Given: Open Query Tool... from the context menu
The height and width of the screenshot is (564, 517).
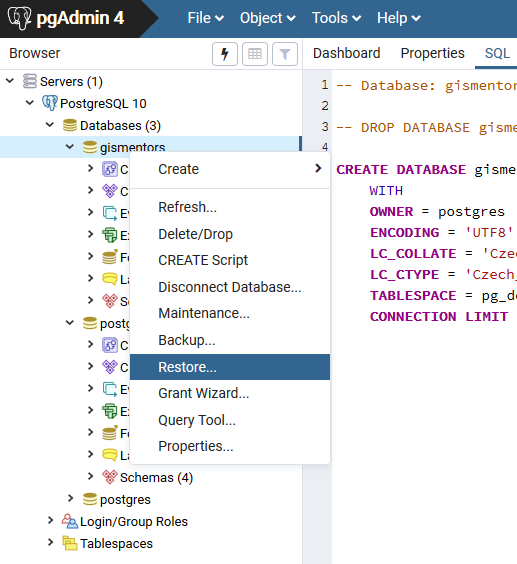Looking at the screenshot, I should (x=230, y=420).
